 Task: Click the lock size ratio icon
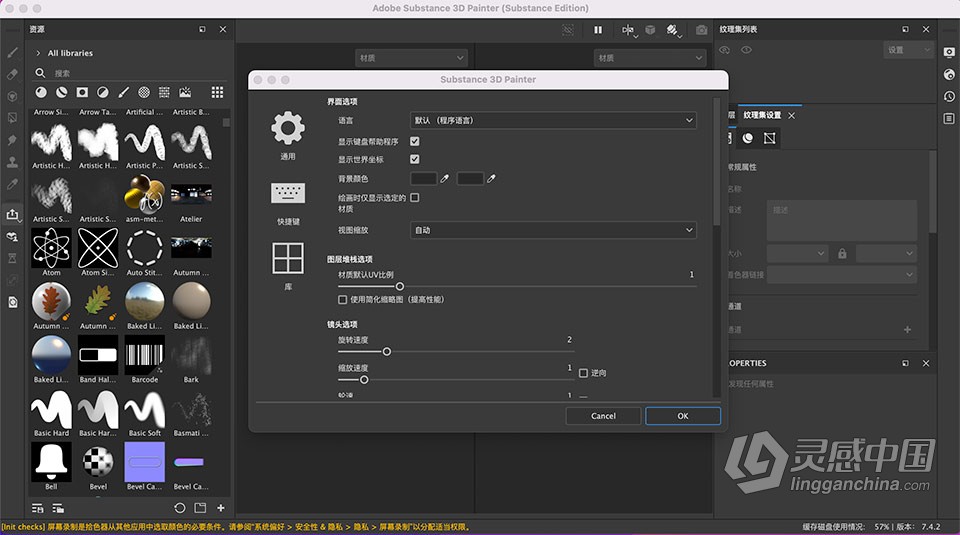(842, 253)
